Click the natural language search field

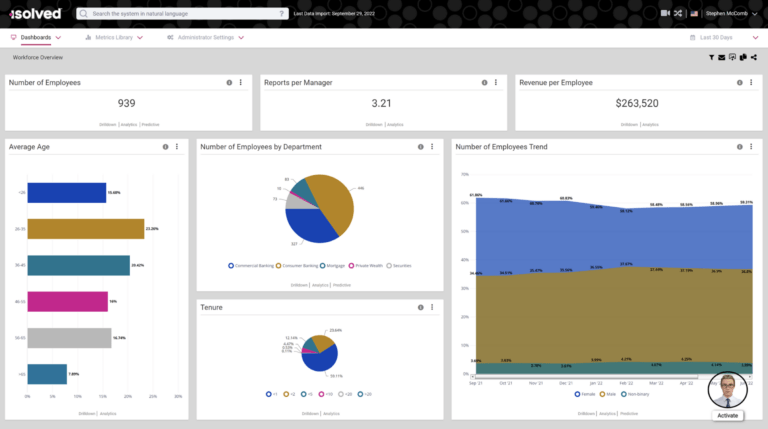click(x=180, y=14)
